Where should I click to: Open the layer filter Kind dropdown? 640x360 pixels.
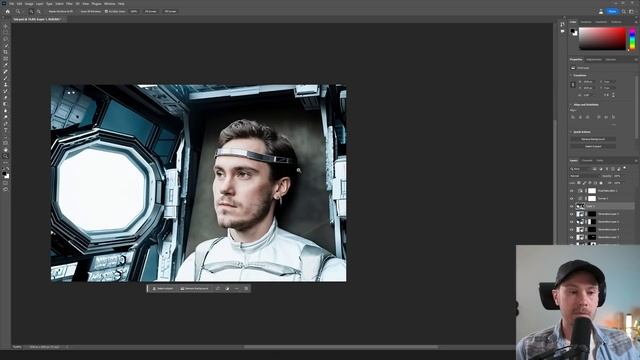(x=580, y=169)
